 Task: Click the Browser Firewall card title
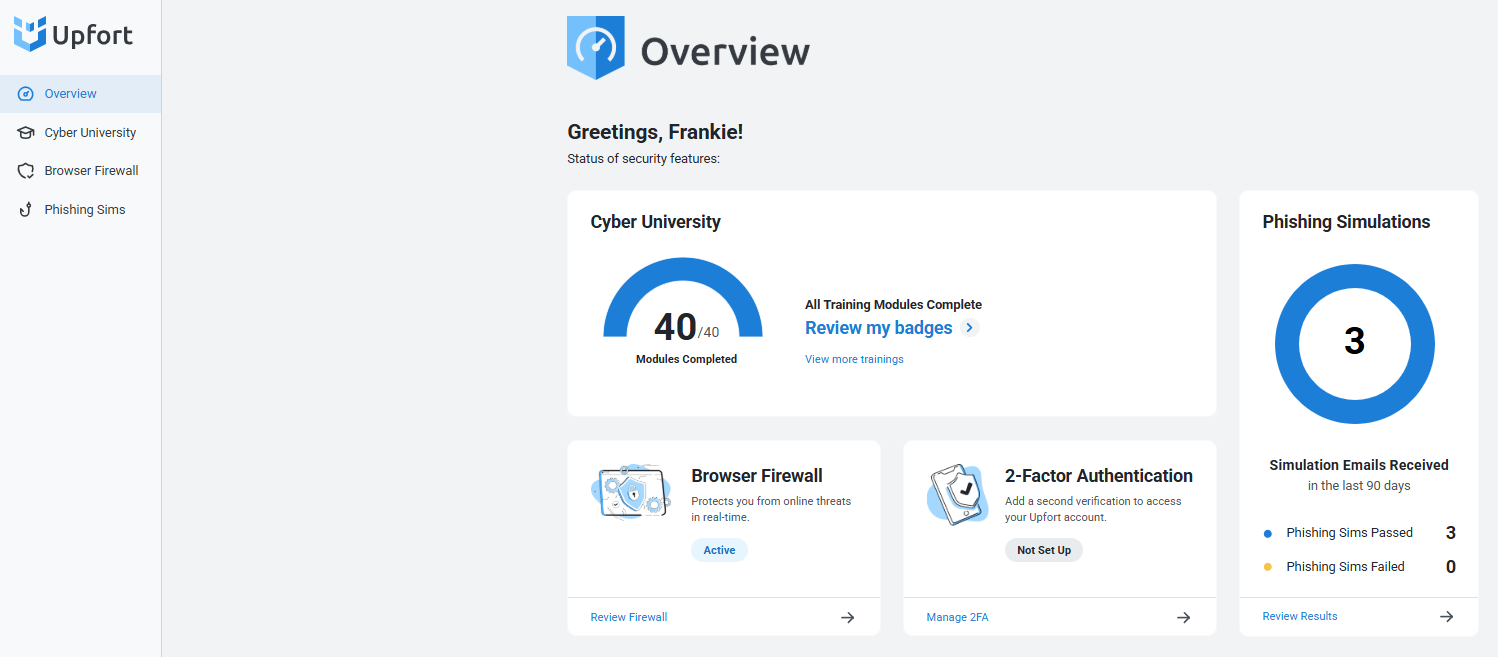pos(757,476)
